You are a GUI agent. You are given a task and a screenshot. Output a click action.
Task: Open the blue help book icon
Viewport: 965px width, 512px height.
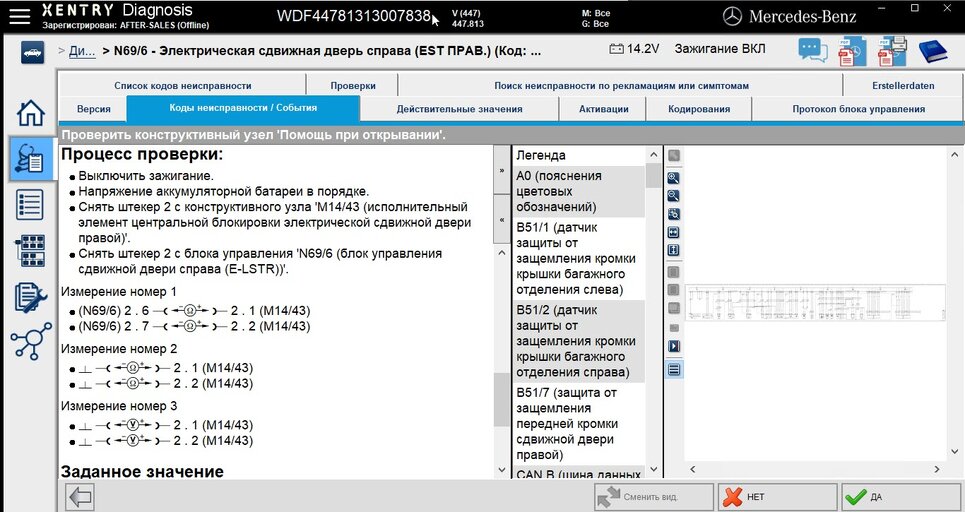933,51
